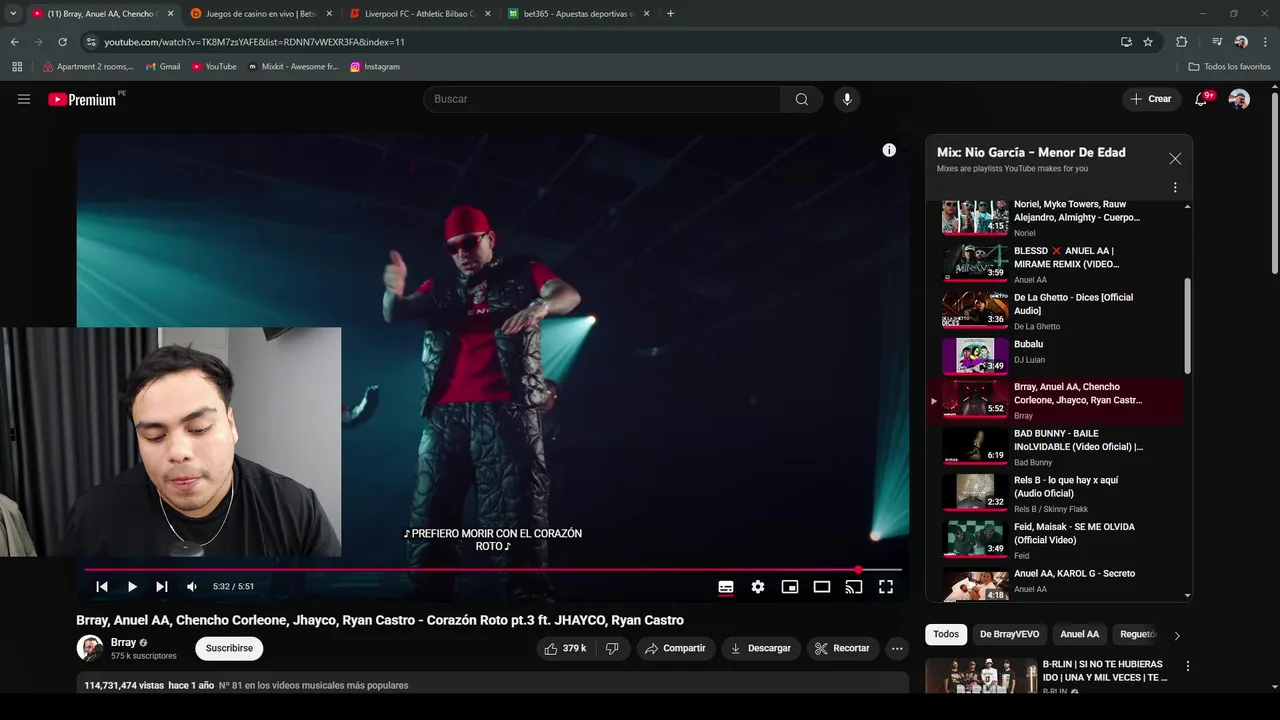The width and height of the screenshot is (1280, 720).
Task: Open the account avatar menu in YouTube header
Action: (1239, 99)
